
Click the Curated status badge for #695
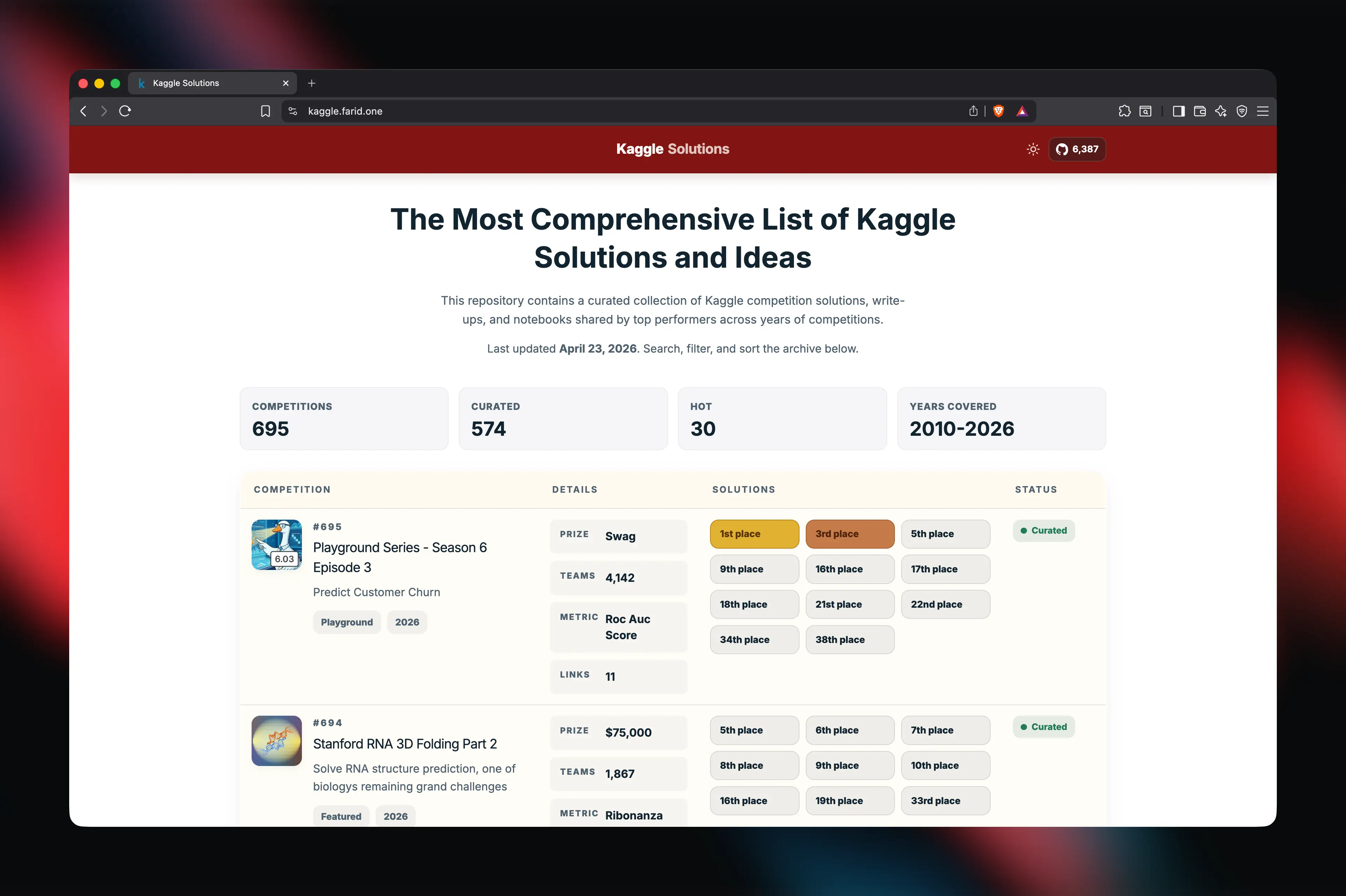pyautogui.click(x=1044, y=530)
